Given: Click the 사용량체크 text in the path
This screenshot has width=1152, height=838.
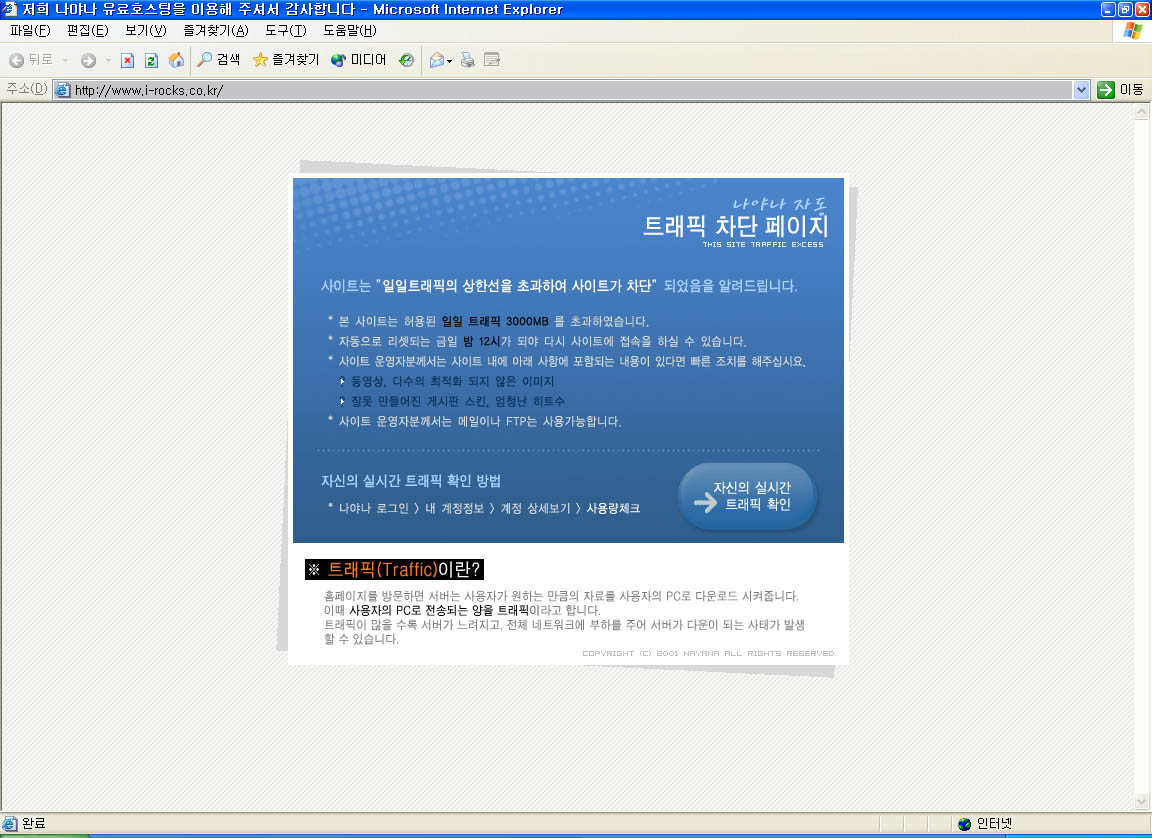Looking at the screenshot, I should coord(613,508).
